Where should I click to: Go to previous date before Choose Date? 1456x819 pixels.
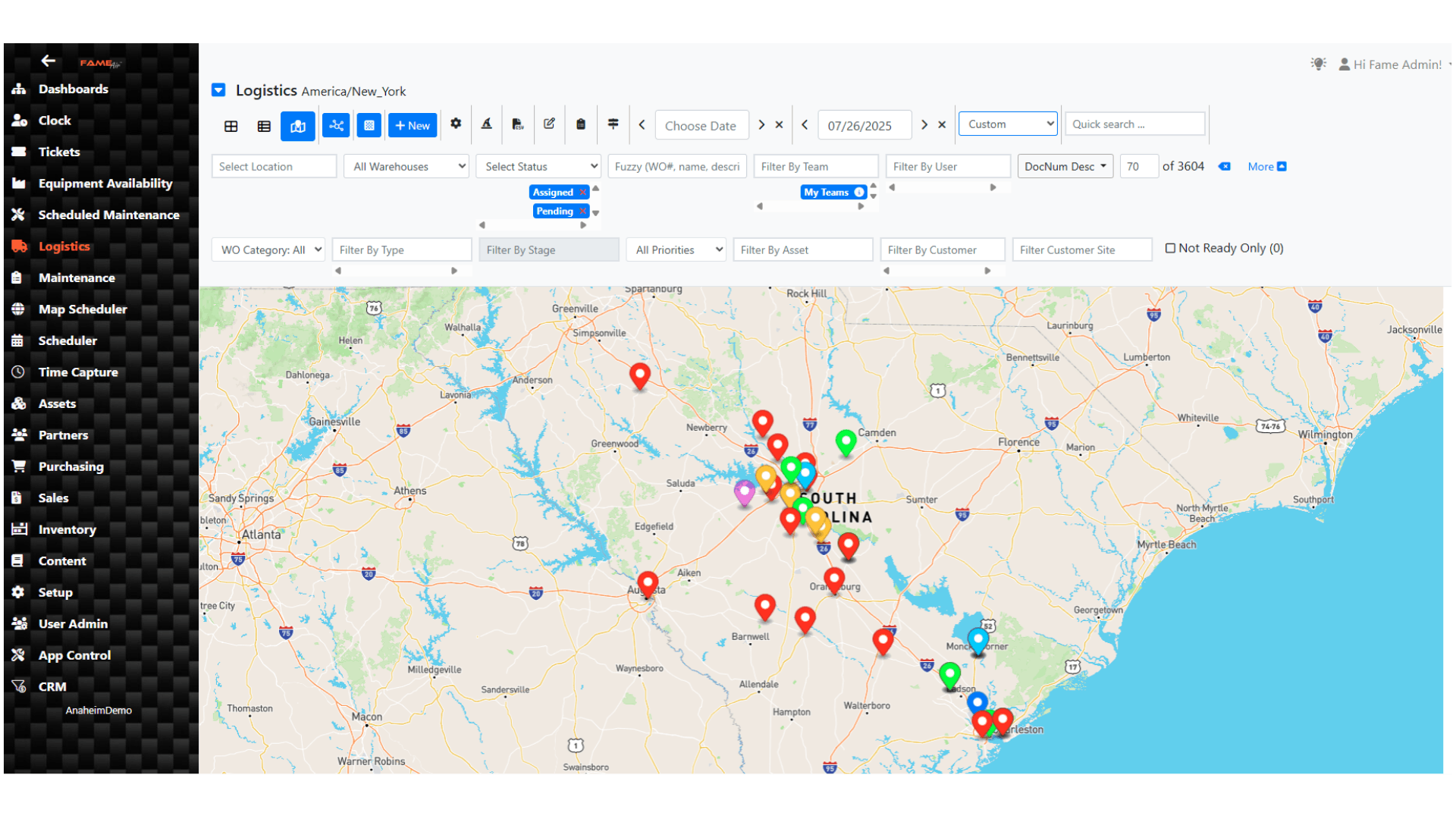[642, 124]
